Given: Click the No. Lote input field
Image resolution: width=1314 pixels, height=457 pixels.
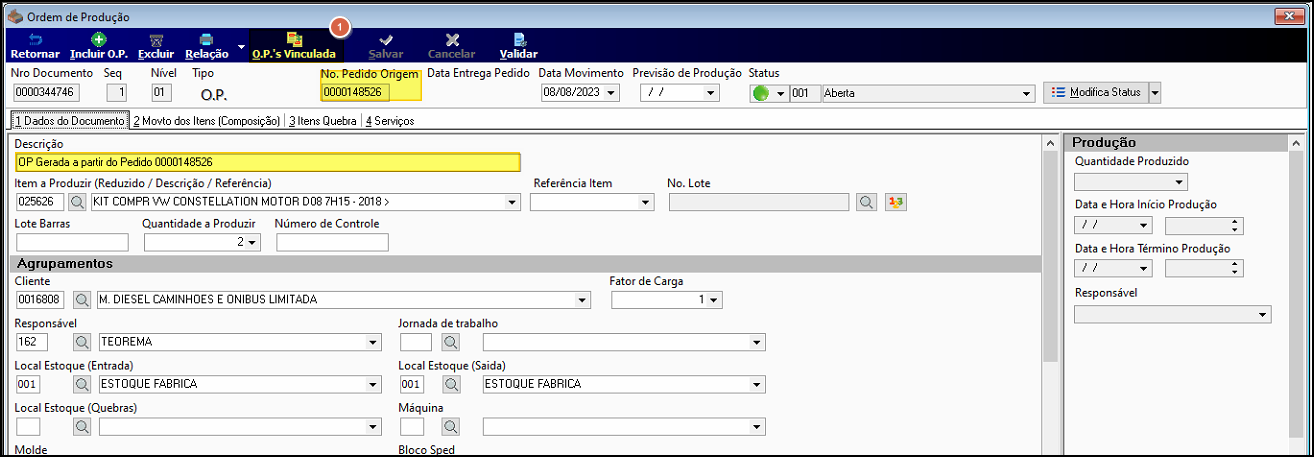Looking at the screenshot, I should click(760, 202).
